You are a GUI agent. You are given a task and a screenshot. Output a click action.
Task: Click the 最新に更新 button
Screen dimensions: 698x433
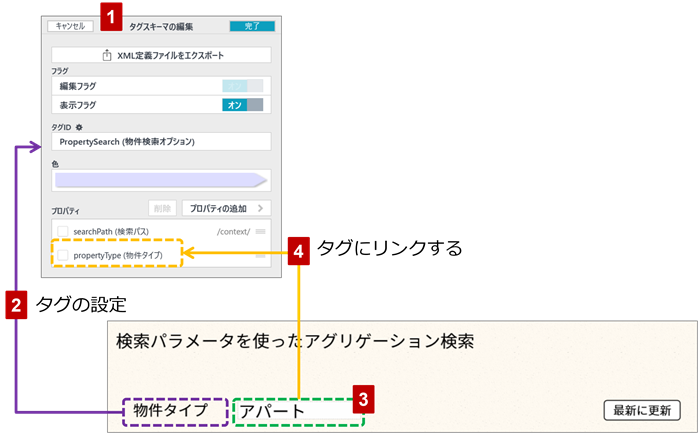pos(642,410)
